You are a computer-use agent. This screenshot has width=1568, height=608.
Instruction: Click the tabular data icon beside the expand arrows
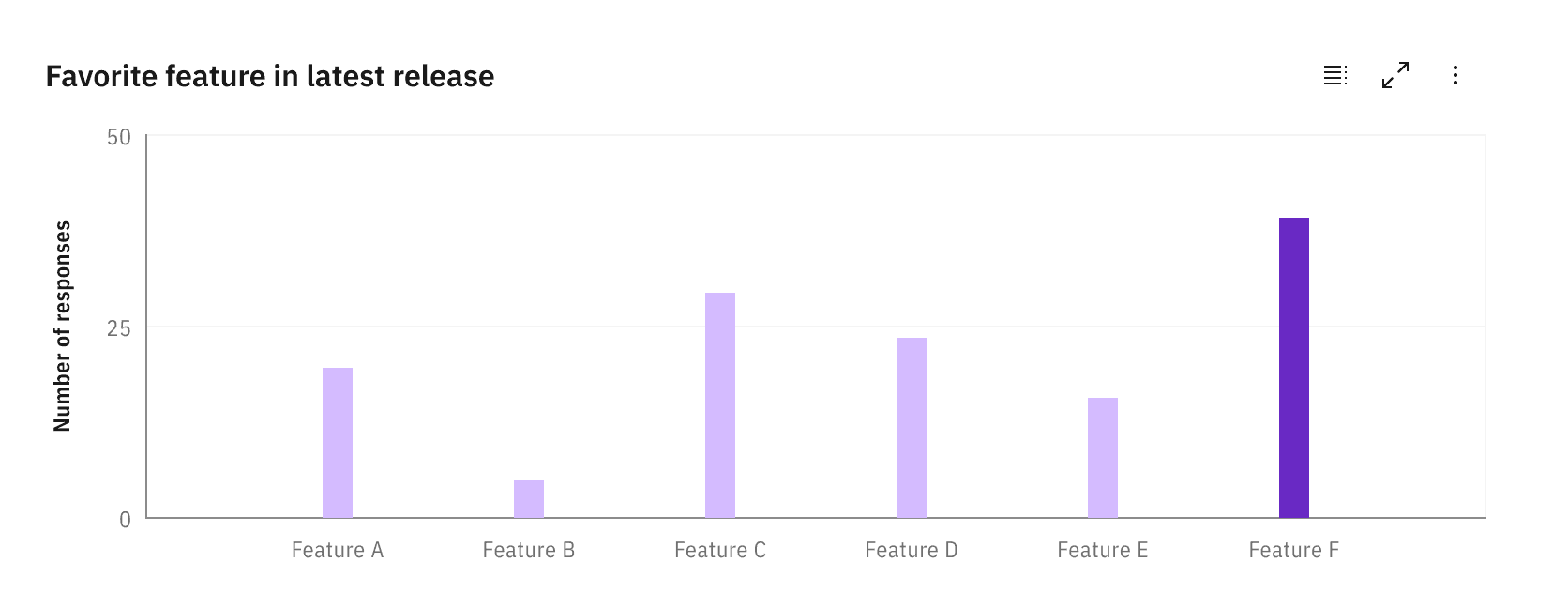coord(1335,75)
